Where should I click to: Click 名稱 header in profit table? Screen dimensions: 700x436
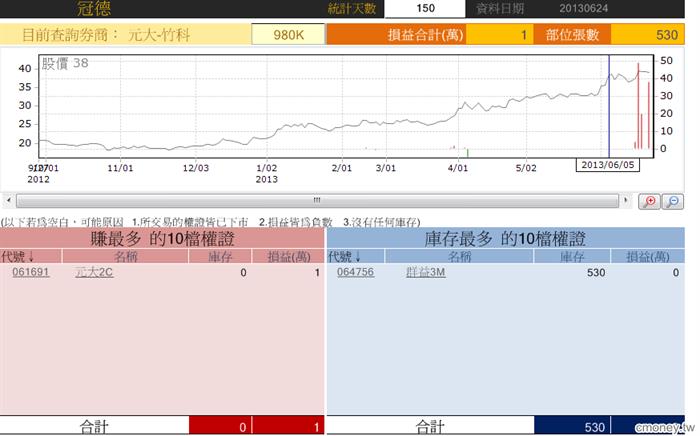[125, 257]
